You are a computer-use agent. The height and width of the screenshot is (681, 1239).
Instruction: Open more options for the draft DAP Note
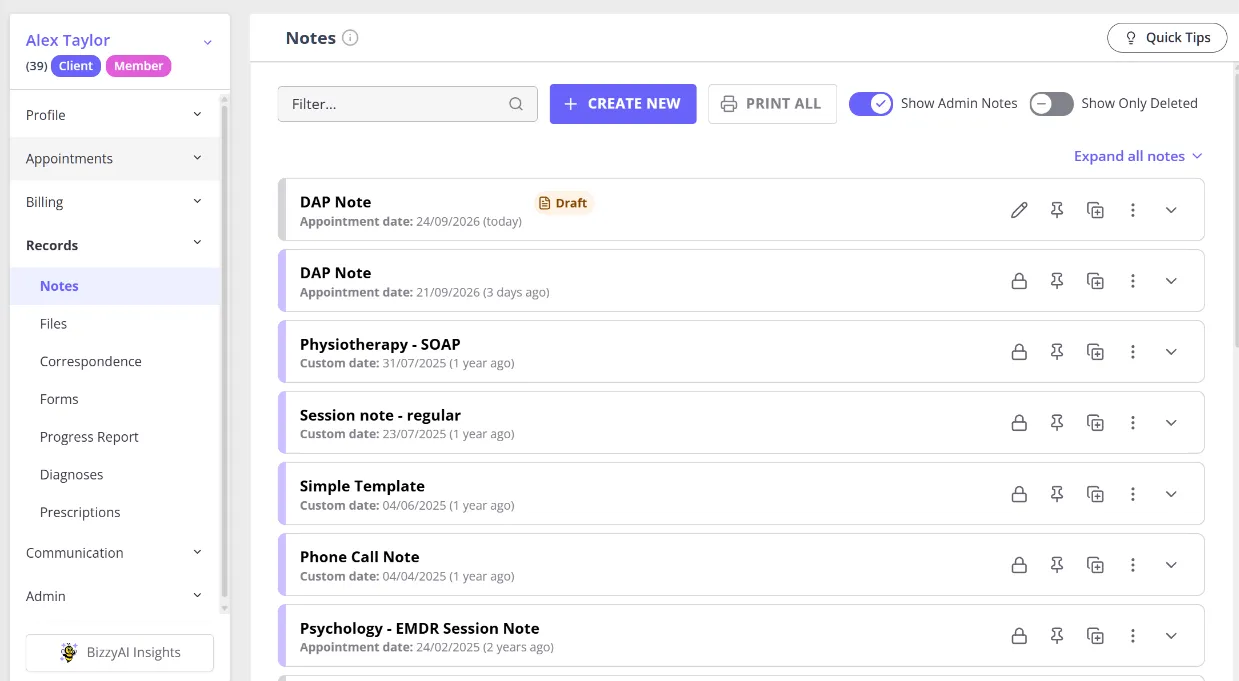[1133, 210]
